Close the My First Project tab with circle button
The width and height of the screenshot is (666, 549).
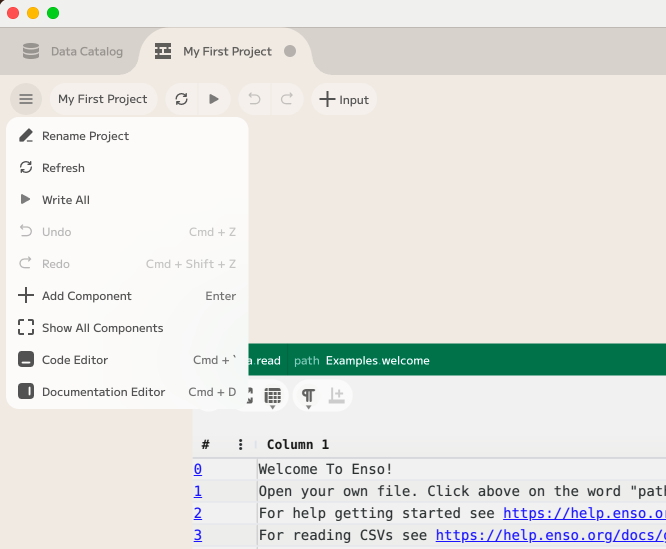(x=290, y=51)
